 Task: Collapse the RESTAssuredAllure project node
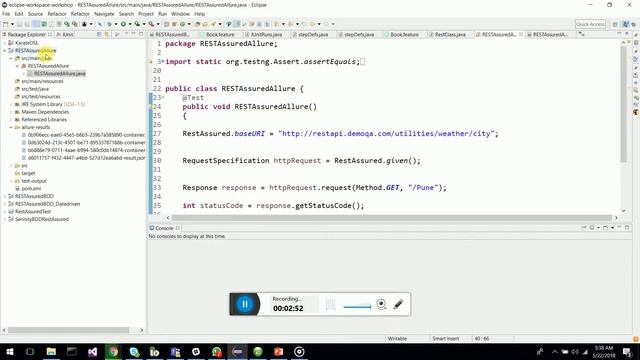point(4,51)
